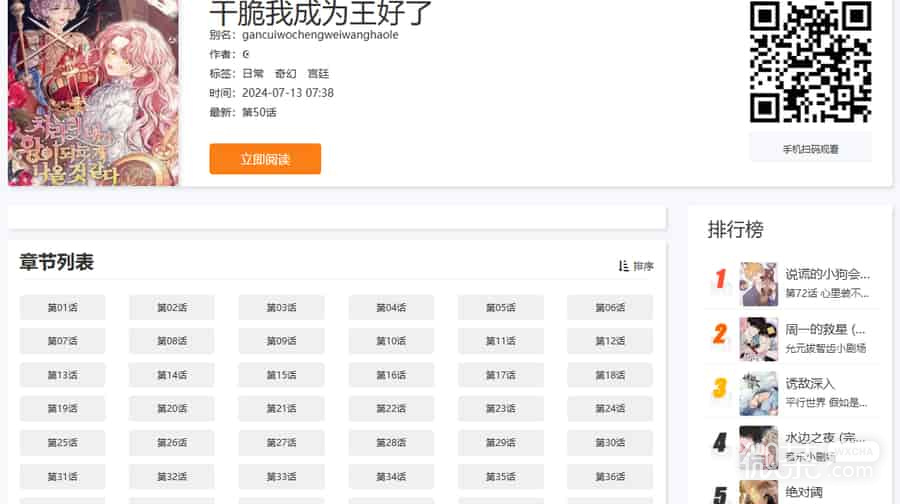Open chapter 第02话
Image resolution: width=900 pixels, height=504 pixels.
coord(172,308)
